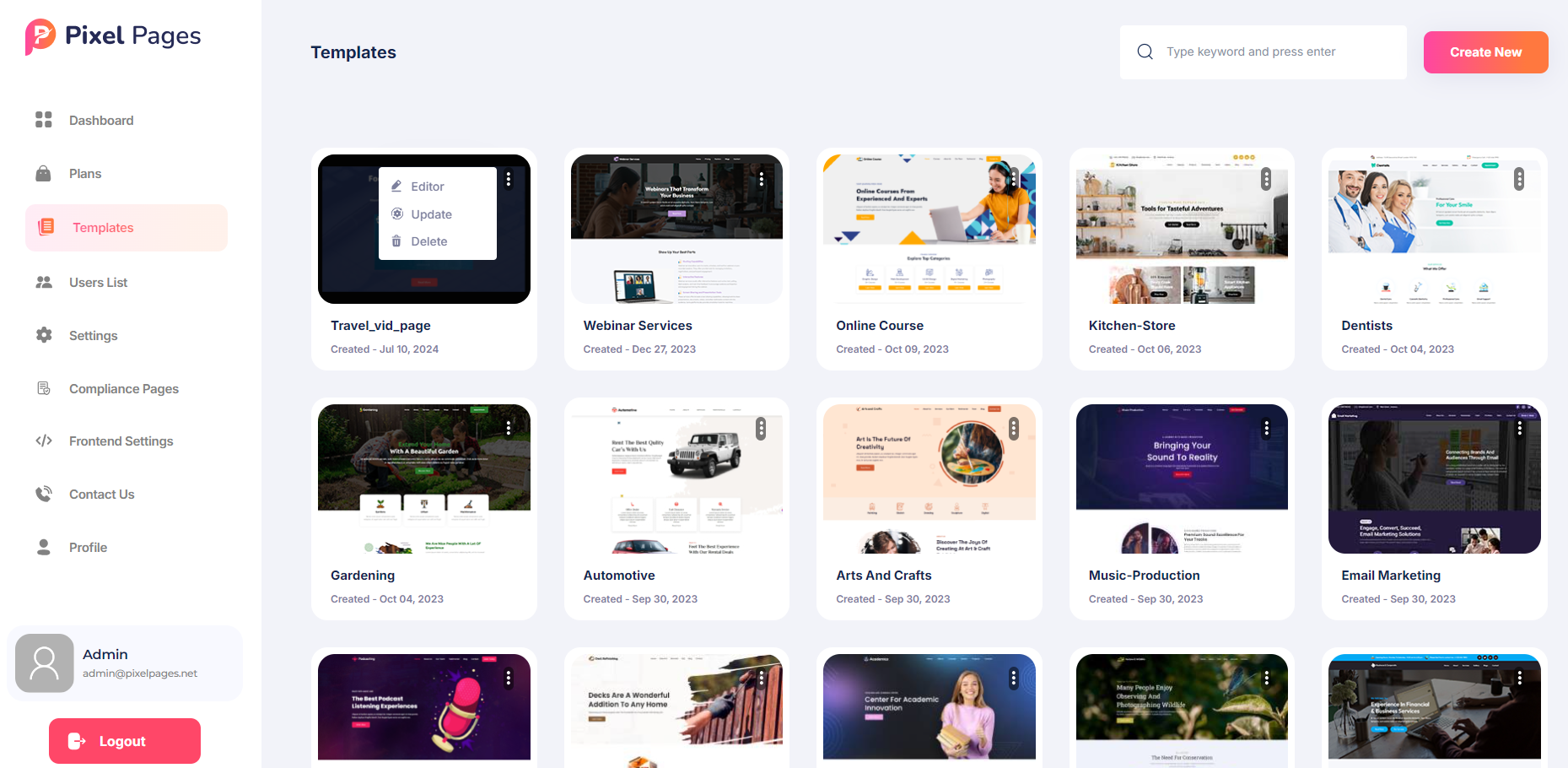Click the Admin name in account card
Screen dimensions: 1568x768
[x=105, y=654]
